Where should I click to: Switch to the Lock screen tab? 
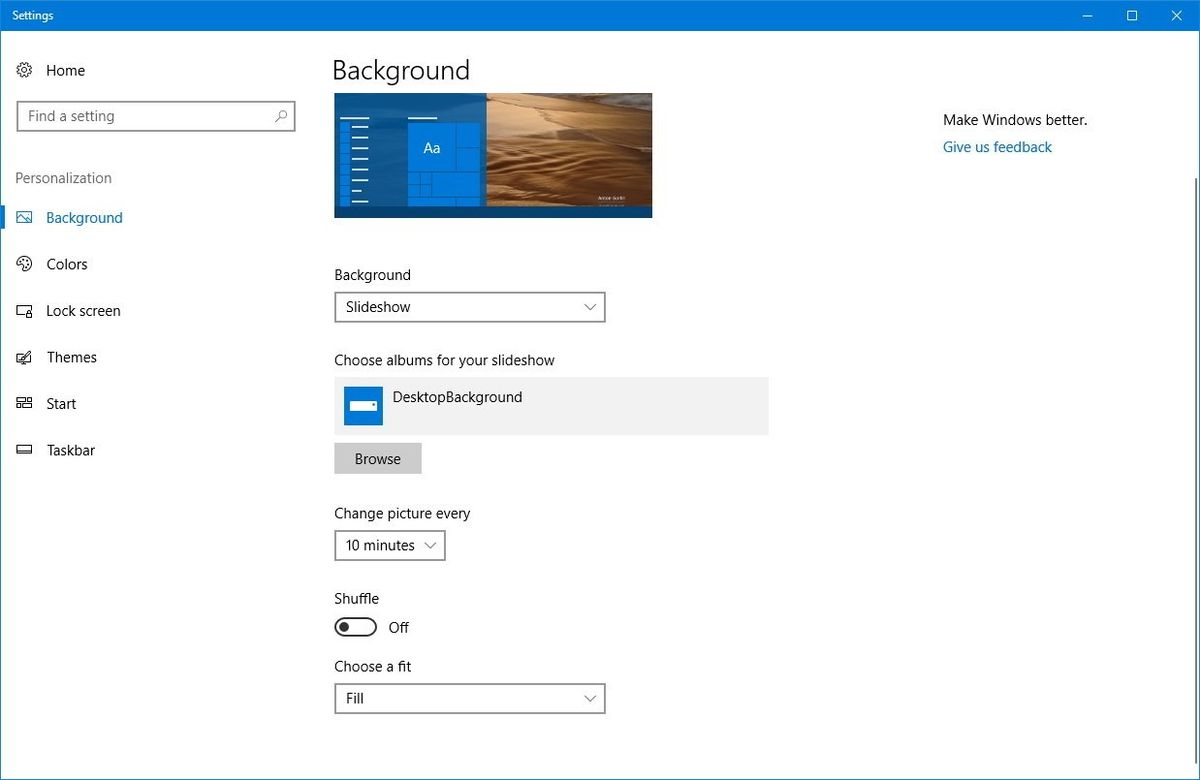(82, 310)
